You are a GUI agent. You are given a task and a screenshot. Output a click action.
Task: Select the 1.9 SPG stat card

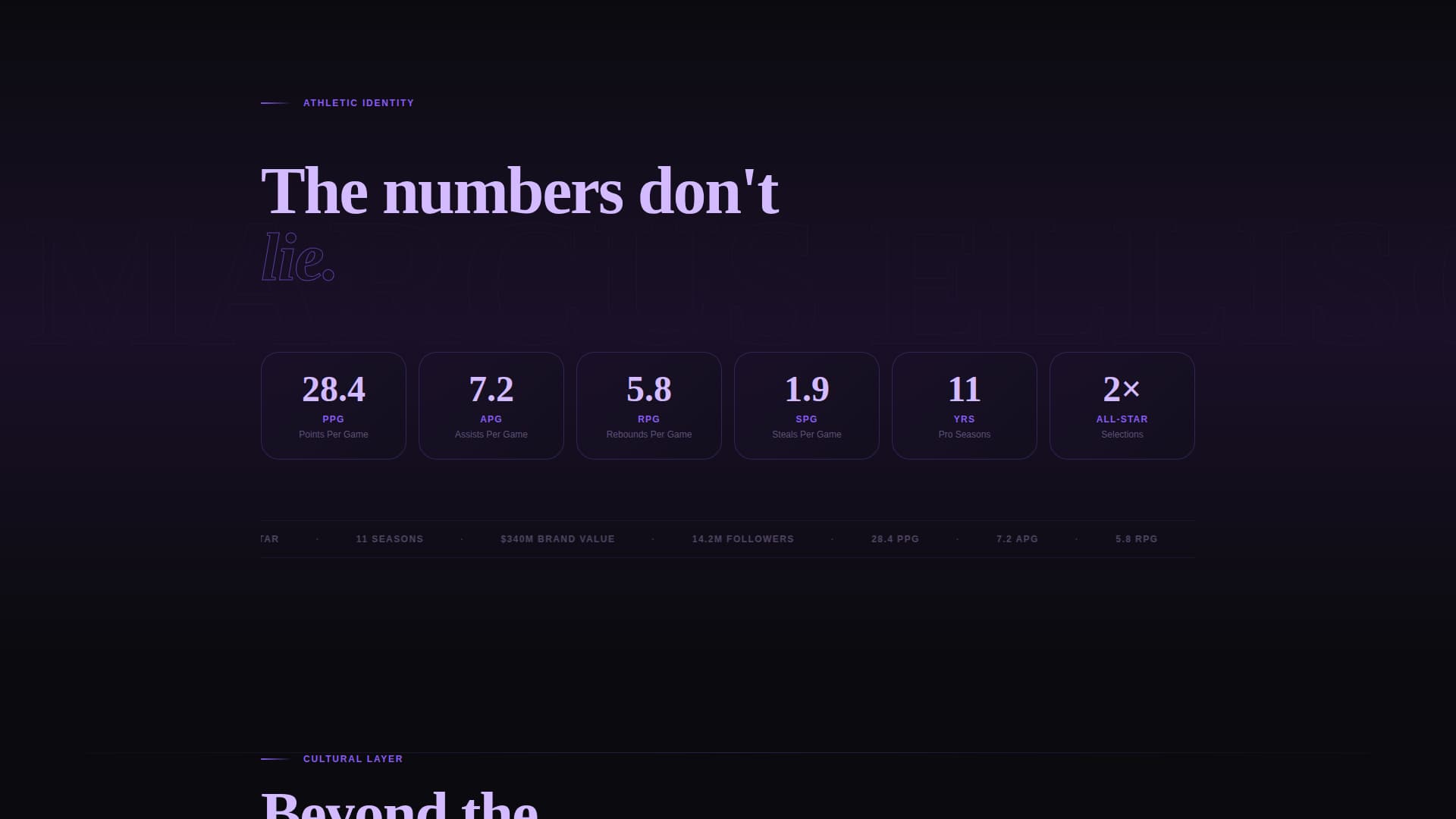(x=806, y=404)
